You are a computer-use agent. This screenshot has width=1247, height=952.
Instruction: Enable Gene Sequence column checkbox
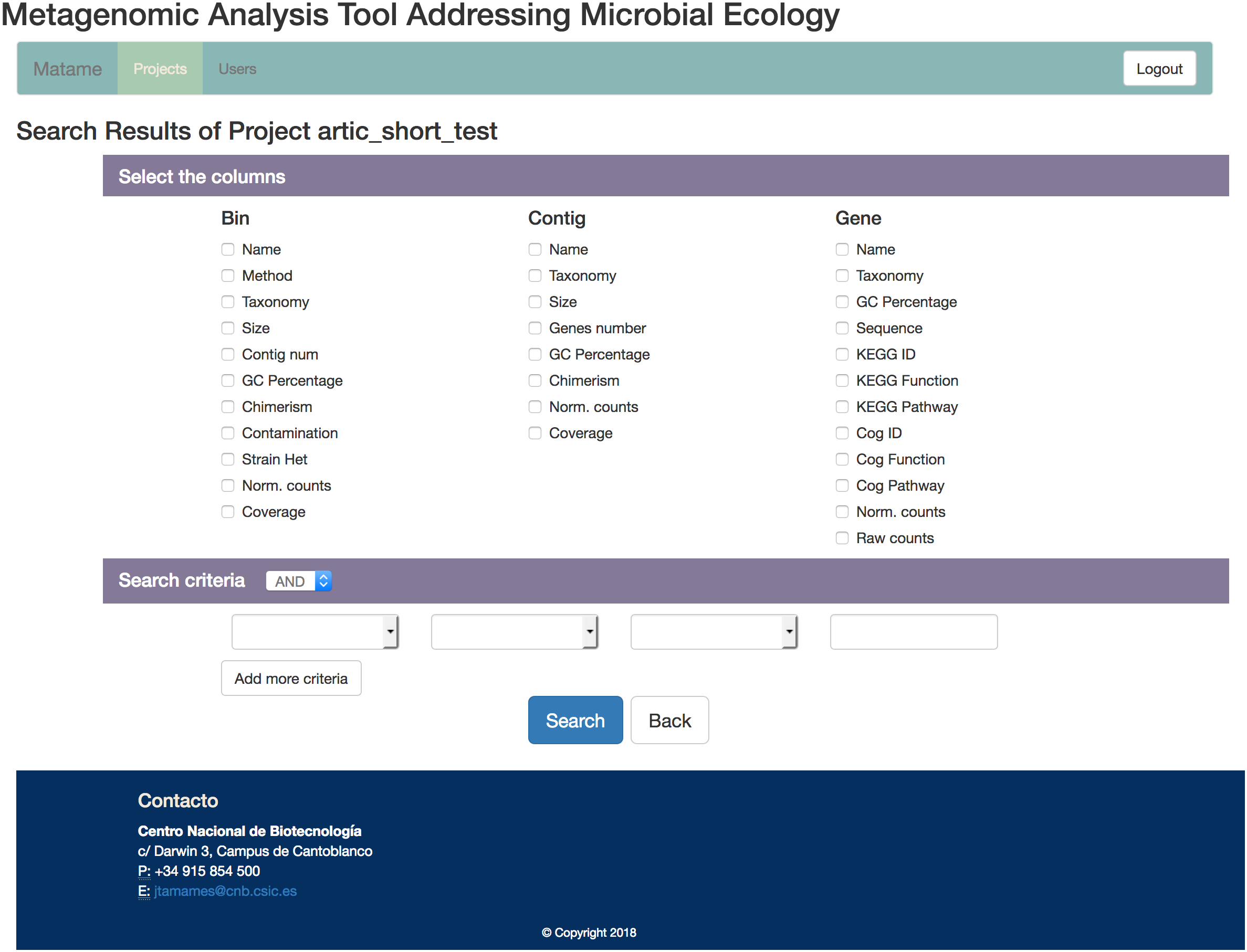[x=842, y=328]
